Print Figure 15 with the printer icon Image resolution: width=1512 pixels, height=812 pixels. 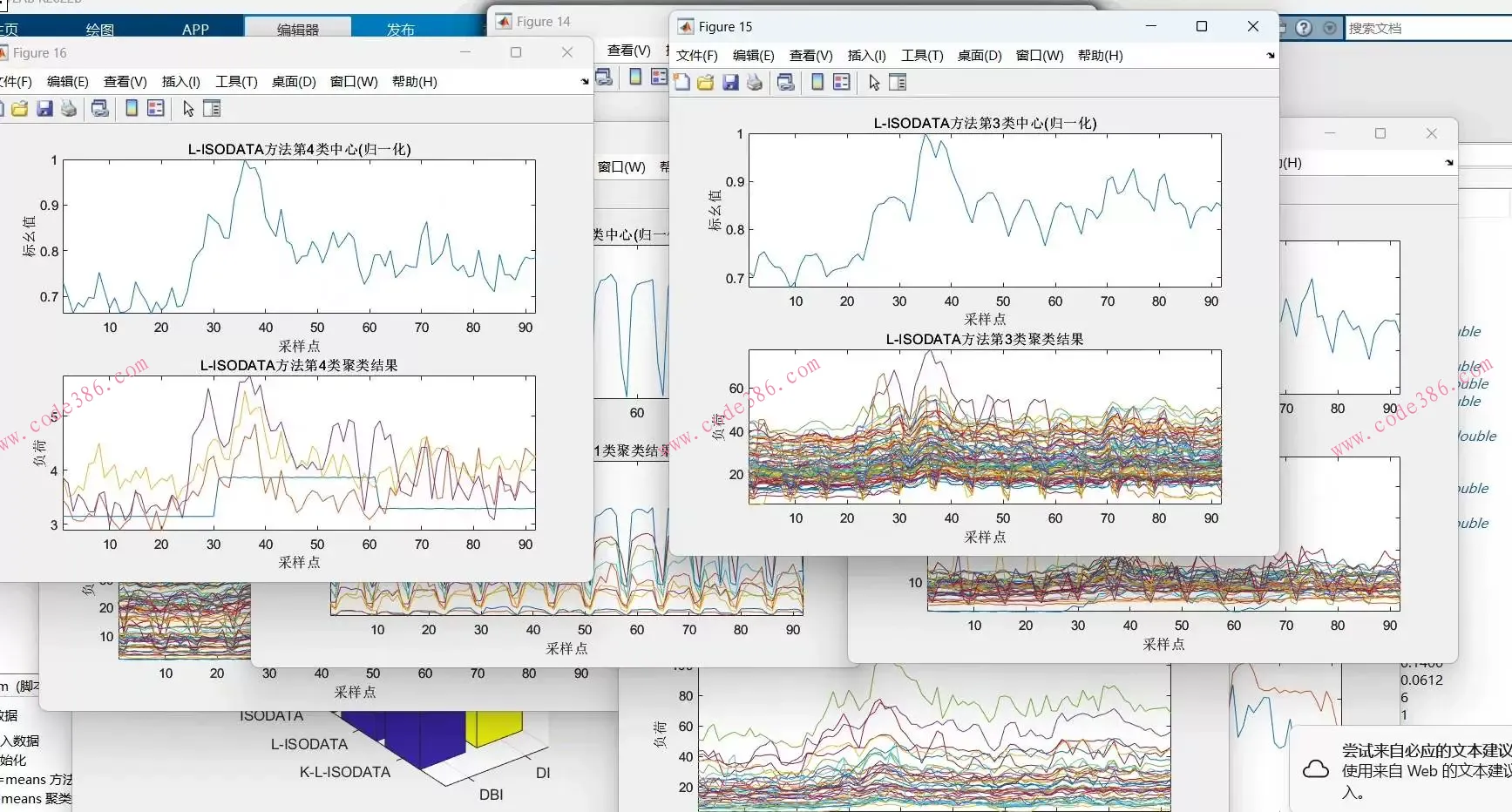click(x=755, y=82)
